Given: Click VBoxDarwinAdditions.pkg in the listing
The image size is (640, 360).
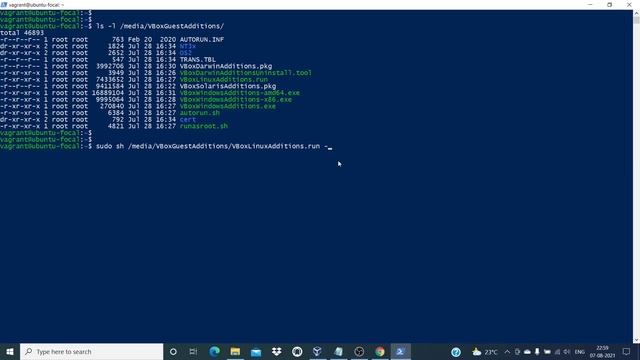Looking at the screenshot, I should pyautogui.click(x=226, y=66).
